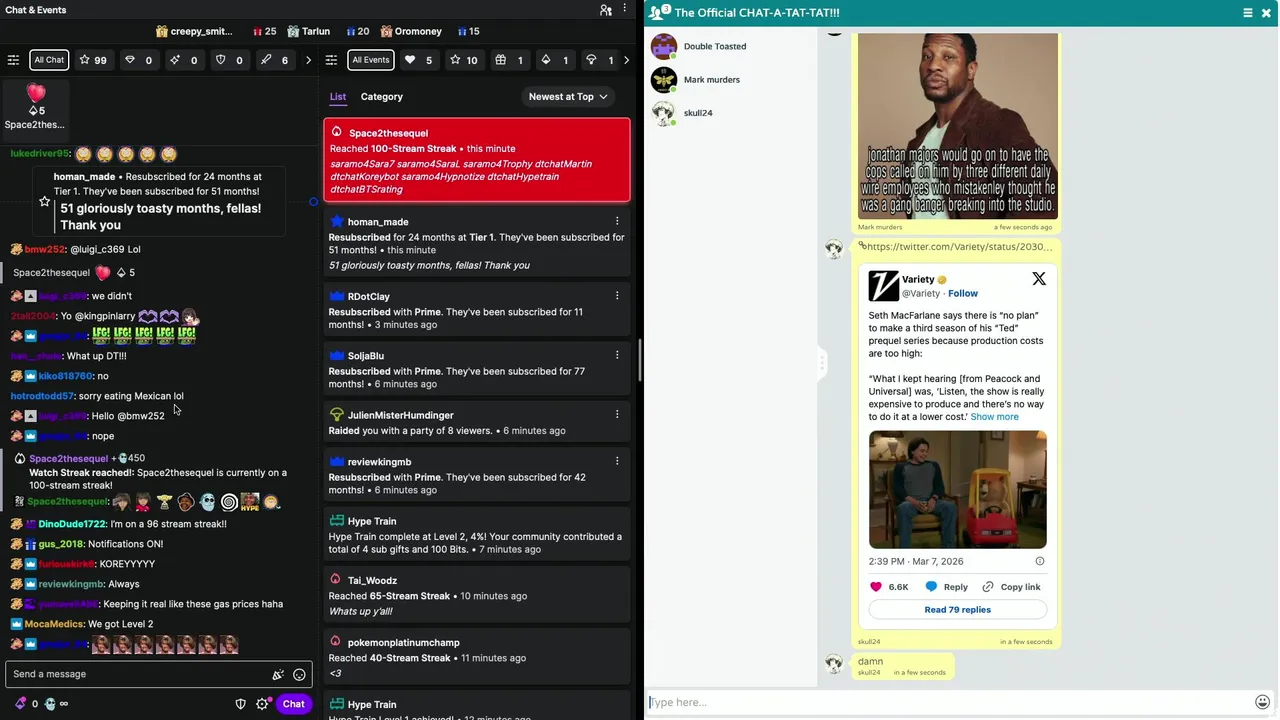Screen dimensions: 1280x720
Task: Click skull24 avatar beside the damn message
Action: tap(834, 664)
